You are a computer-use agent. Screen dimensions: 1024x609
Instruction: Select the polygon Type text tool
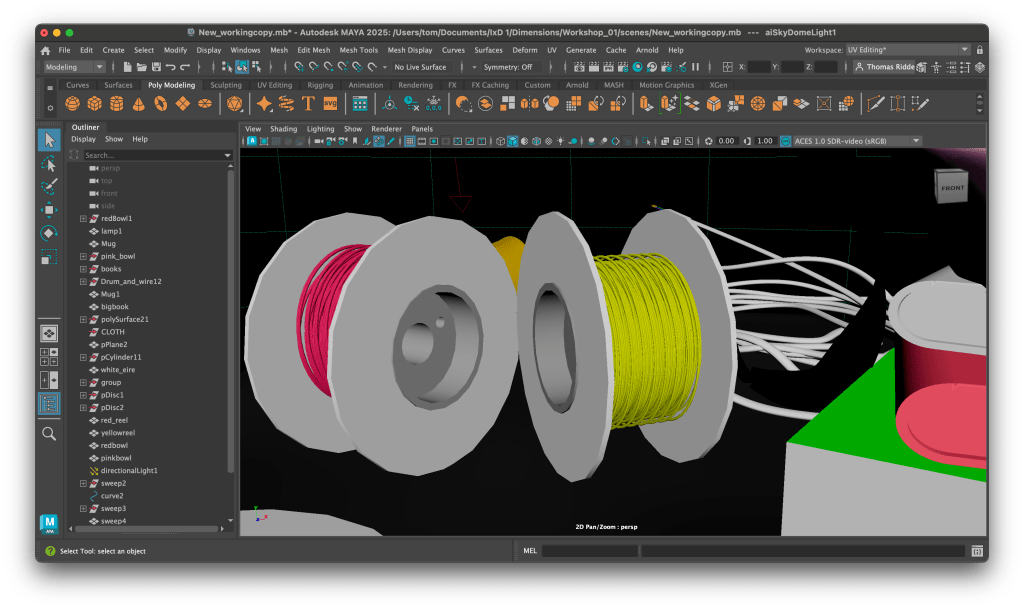coord(308,104)
